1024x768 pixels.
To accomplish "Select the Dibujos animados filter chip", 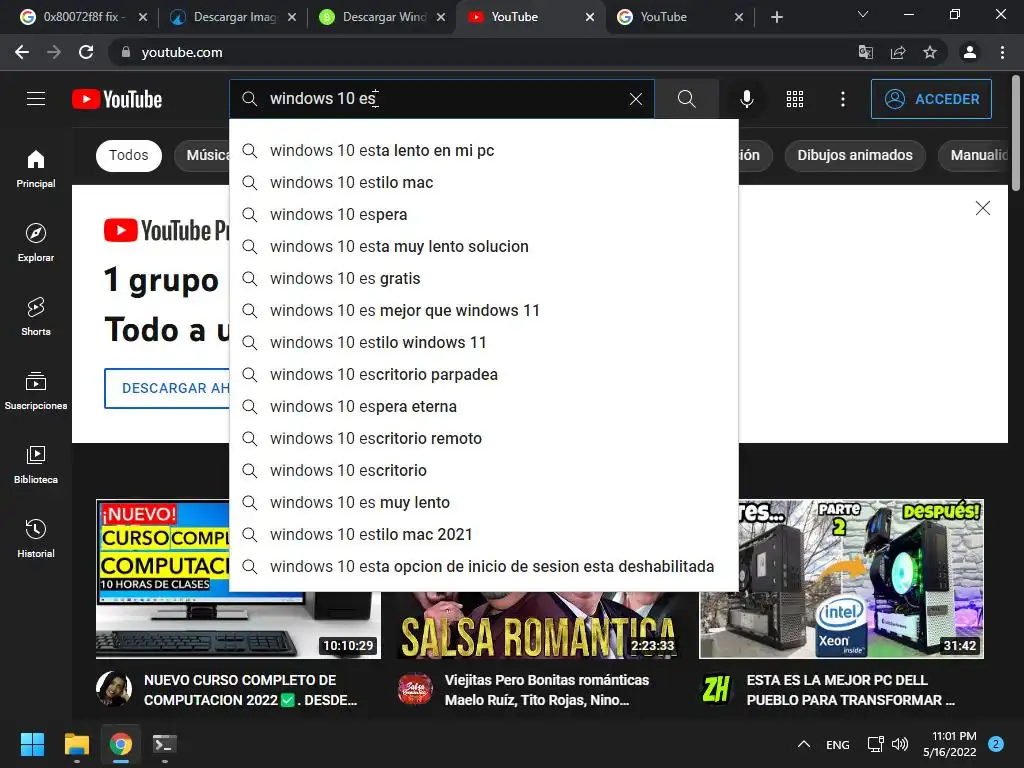I will tap(854, 155).
